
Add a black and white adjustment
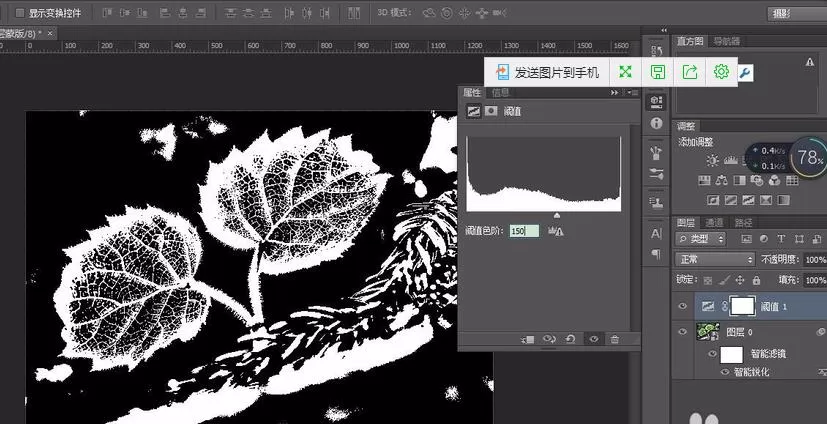(x=739, y=180)
